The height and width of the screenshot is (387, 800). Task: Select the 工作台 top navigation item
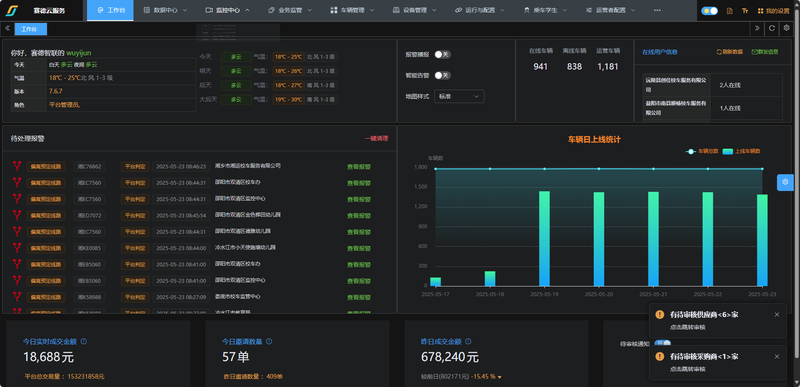pyautogui.click(x=110, y=10)
